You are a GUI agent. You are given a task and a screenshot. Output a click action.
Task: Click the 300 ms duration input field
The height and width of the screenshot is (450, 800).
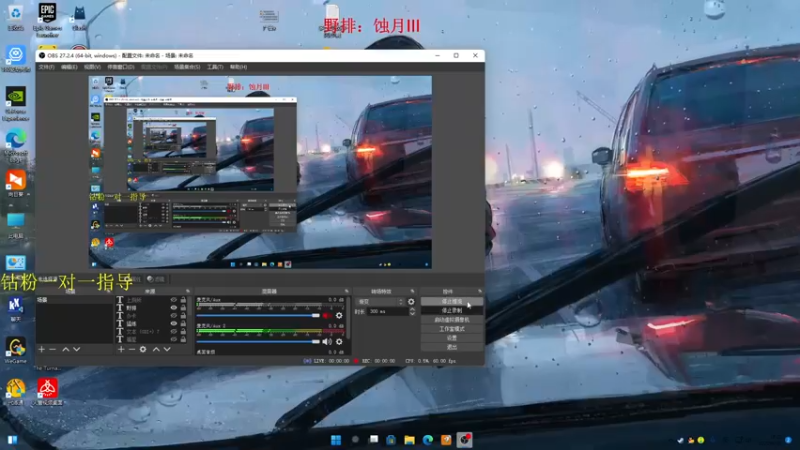[x=387, y=311]
